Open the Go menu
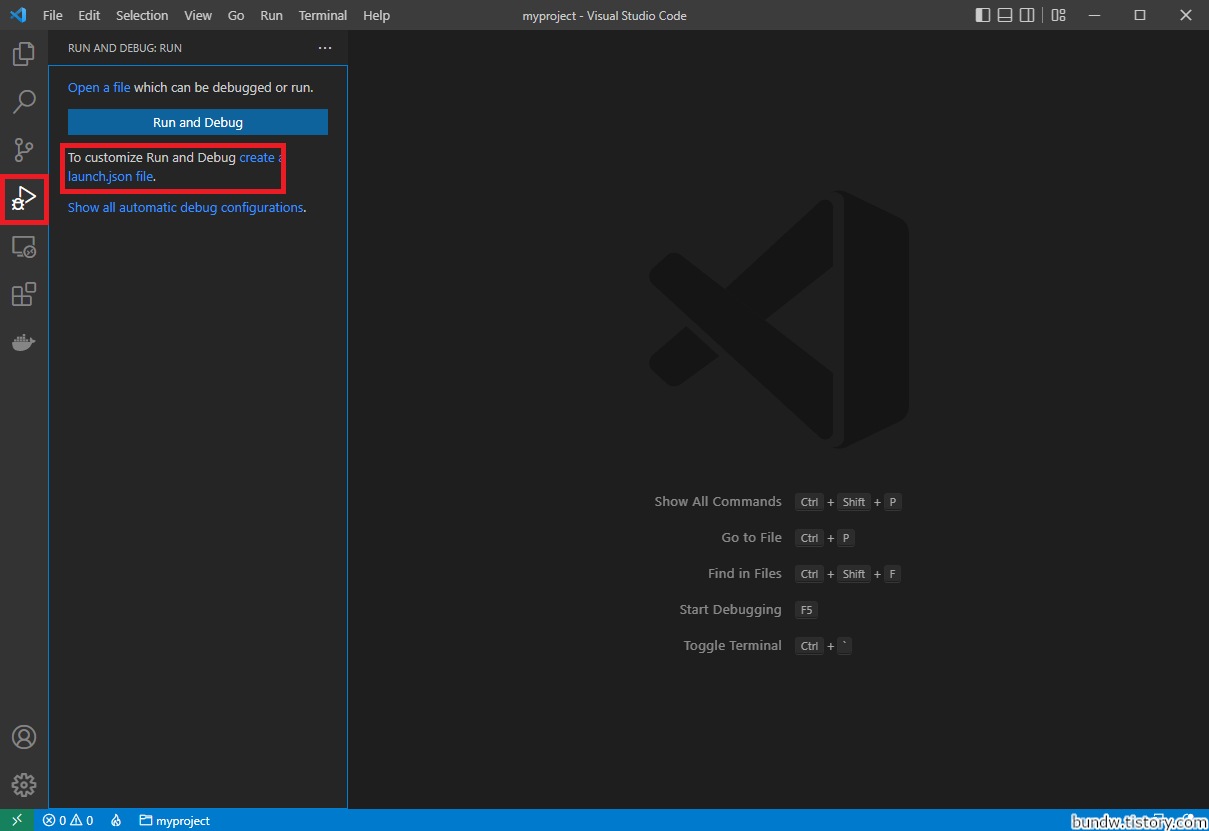 (x=236, y=15)
